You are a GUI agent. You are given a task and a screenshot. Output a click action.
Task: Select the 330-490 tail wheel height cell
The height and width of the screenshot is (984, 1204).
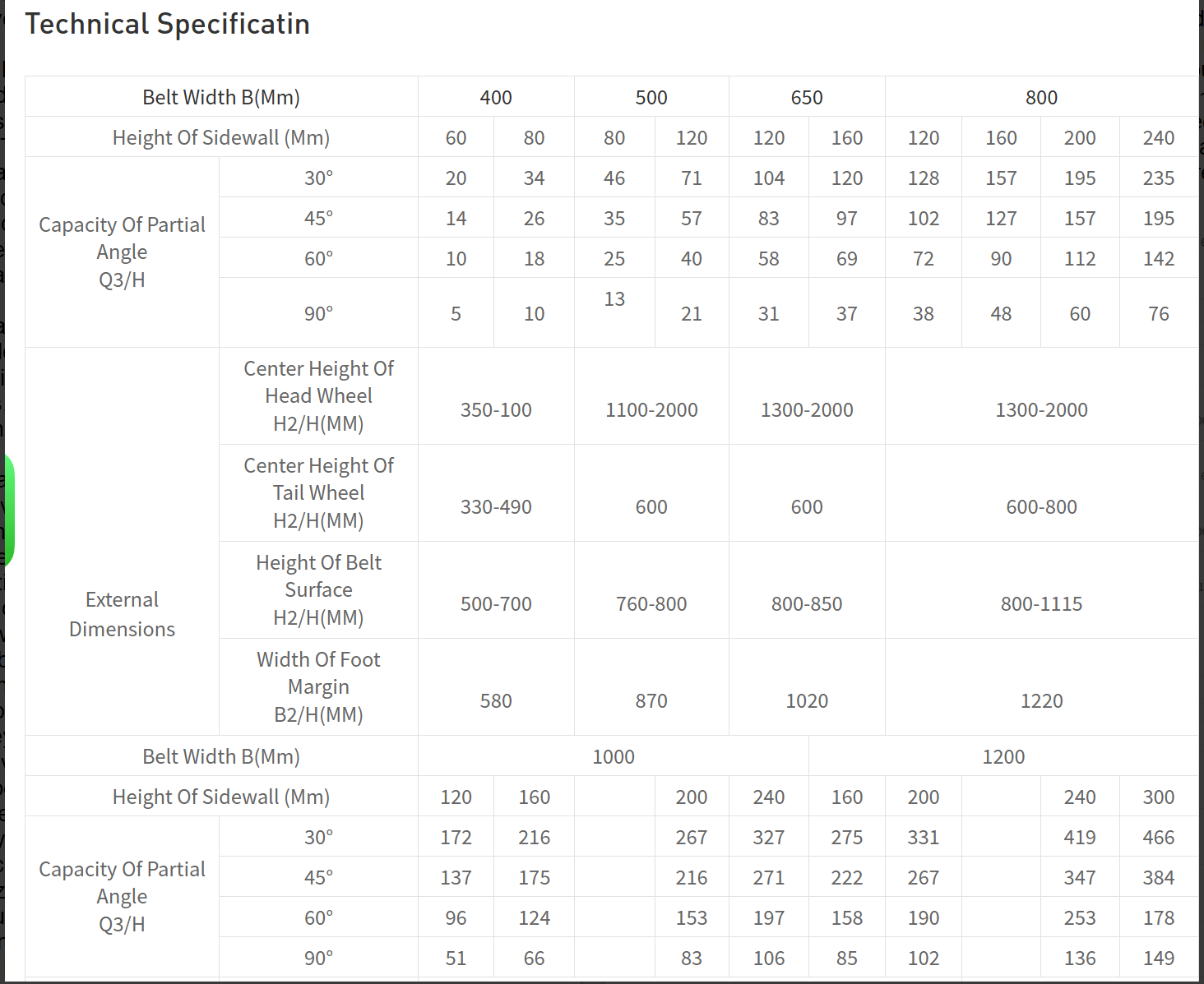(496, 506)
